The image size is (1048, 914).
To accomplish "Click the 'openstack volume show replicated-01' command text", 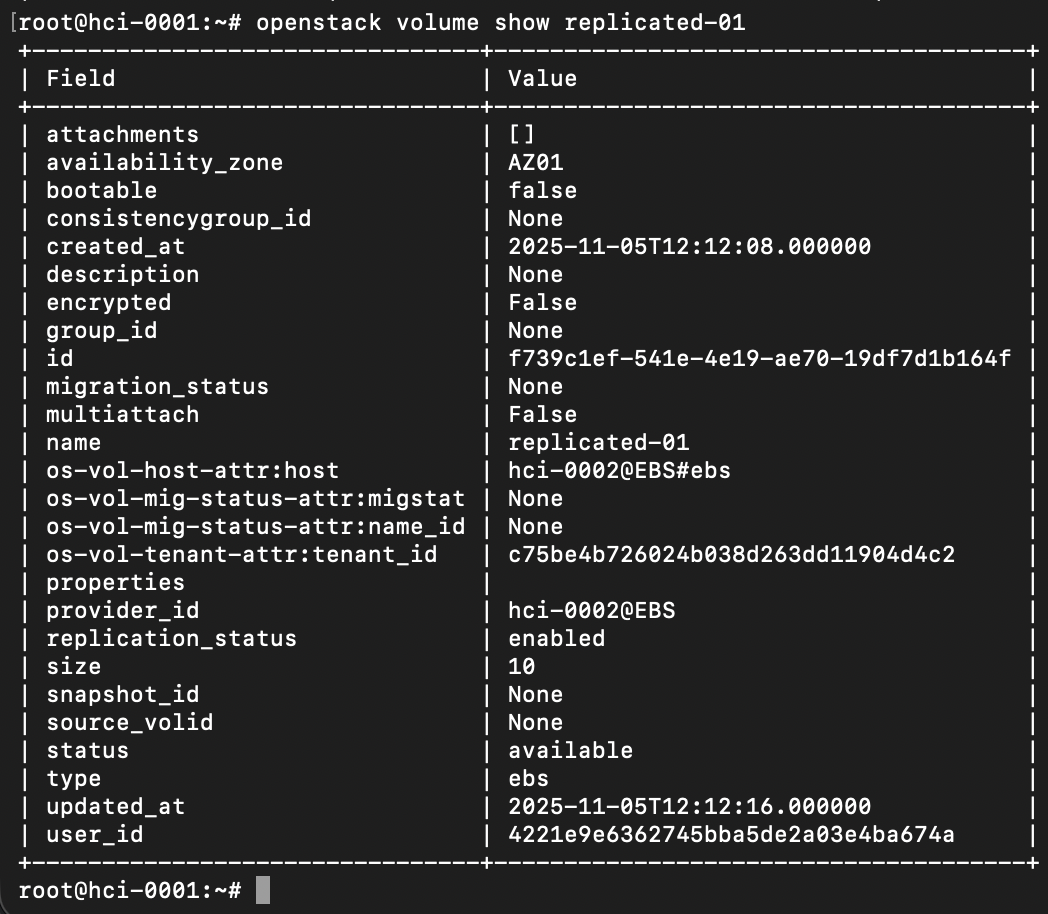I will click(x=500, y=22).
